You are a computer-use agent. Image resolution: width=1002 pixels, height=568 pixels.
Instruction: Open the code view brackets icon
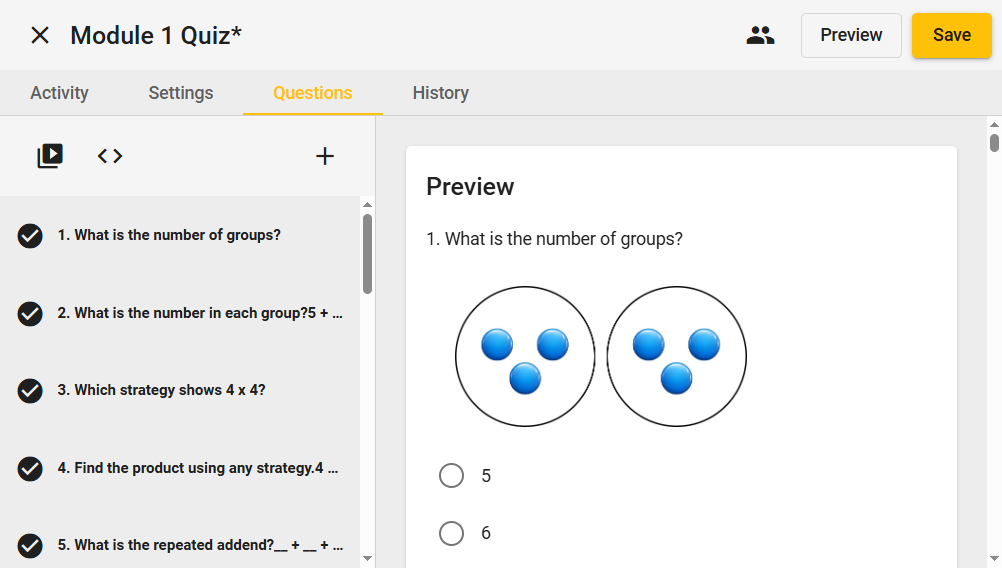(110, 156)
